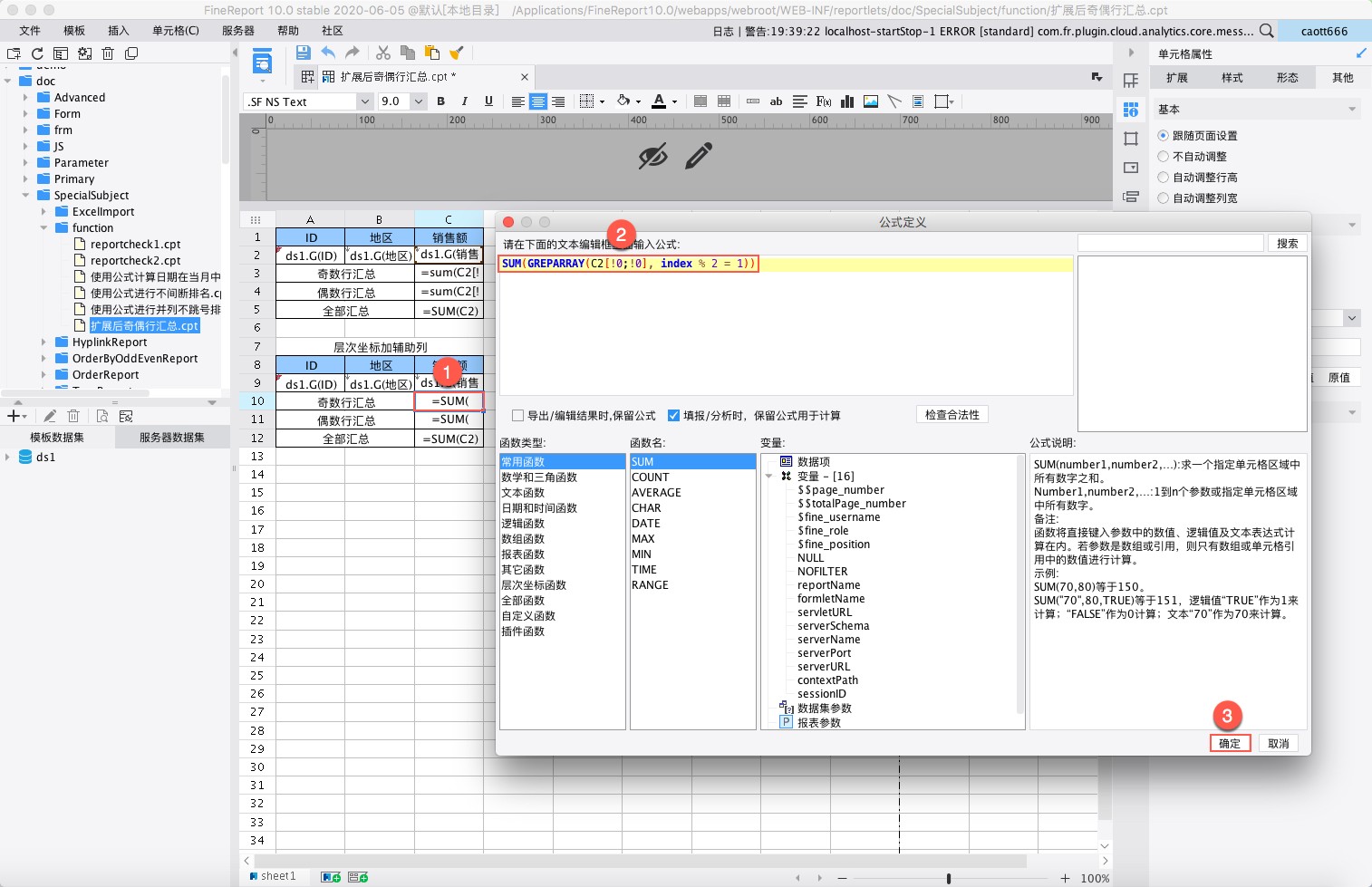The image size is (1372, 887).
Task: Insert a formula with F(x) icon
Action: point(824,101)
